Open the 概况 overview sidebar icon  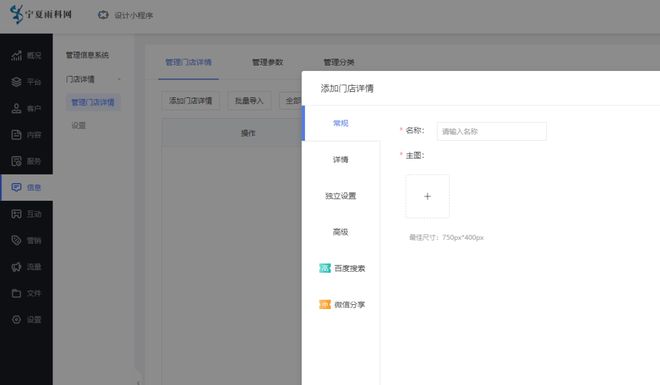[16, 56]
